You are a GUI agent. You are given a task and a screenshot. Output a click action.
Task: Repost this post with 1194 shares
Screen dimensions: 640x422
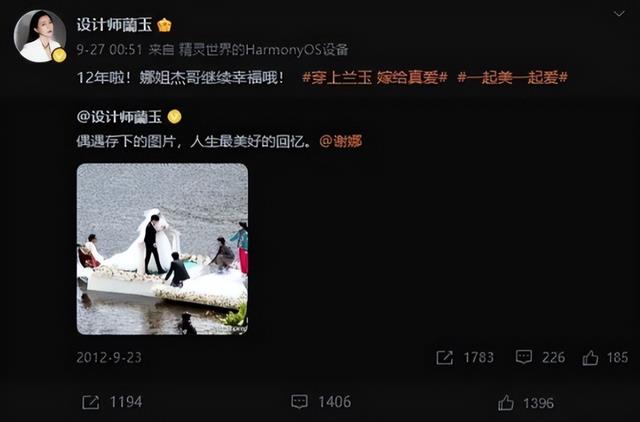(112, 402)
